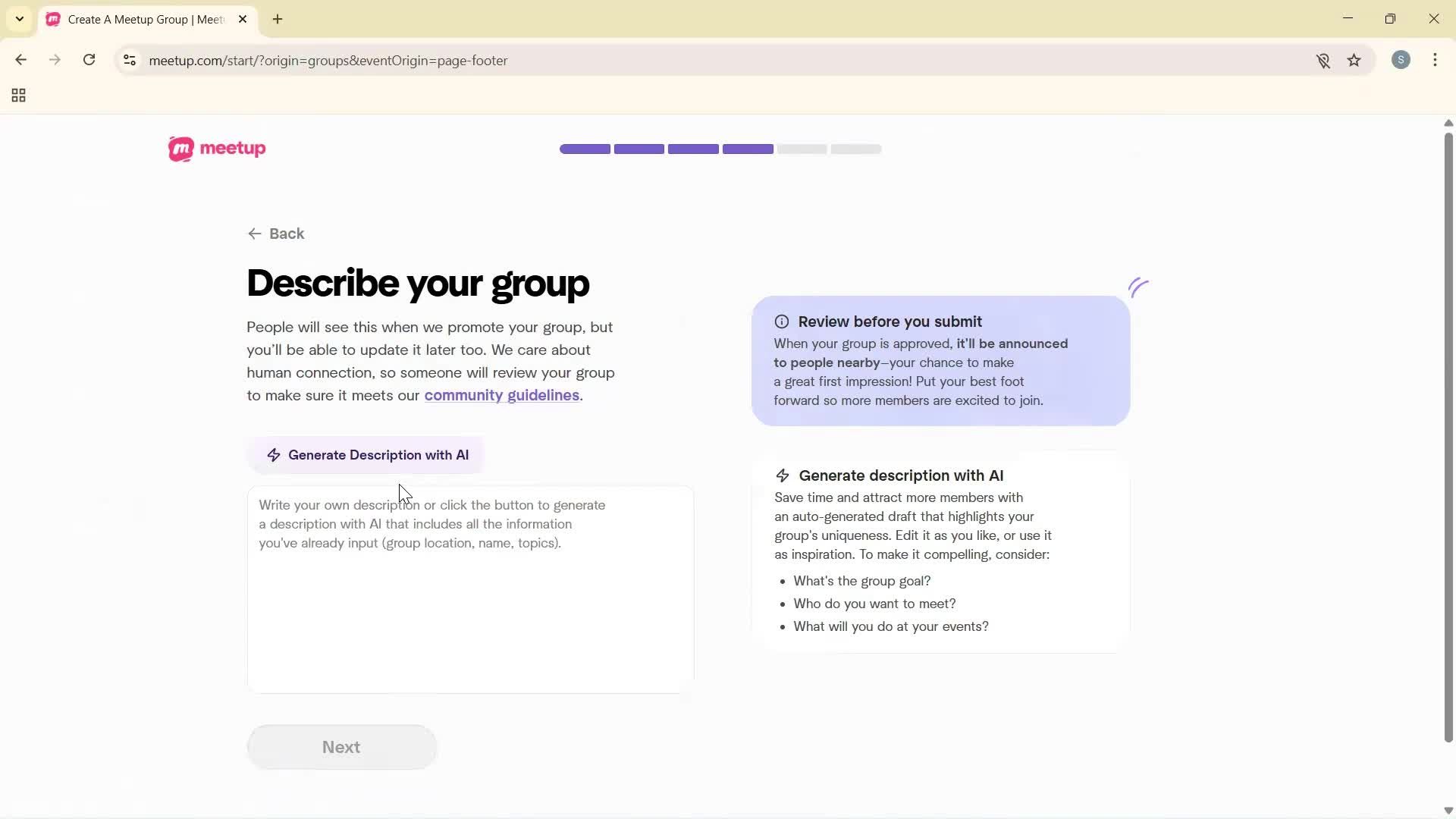Open a new browser tab with plus button
This screenshot has width=1456, height=819.
point(278,20)
